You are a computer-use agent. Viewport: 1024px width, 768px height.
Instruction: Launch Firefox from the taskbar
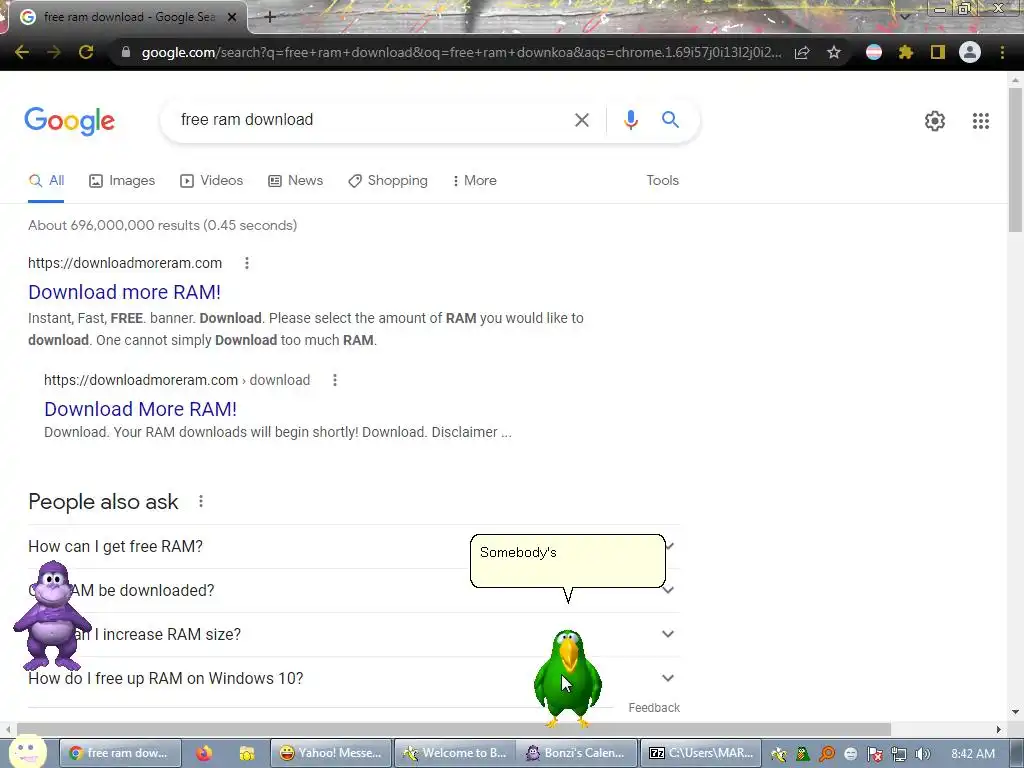(x=204, y=753)
